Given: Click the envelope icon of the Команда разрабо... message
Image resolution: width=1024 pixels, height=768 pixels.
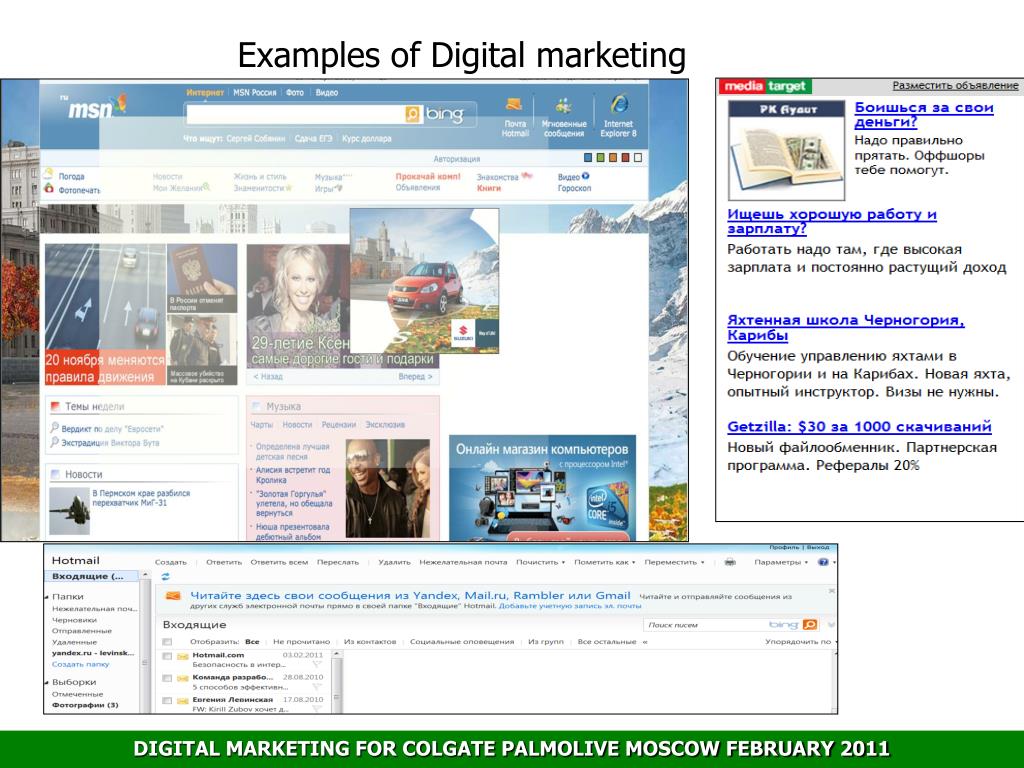Looking at the screenshot, I should pos(182,679).
